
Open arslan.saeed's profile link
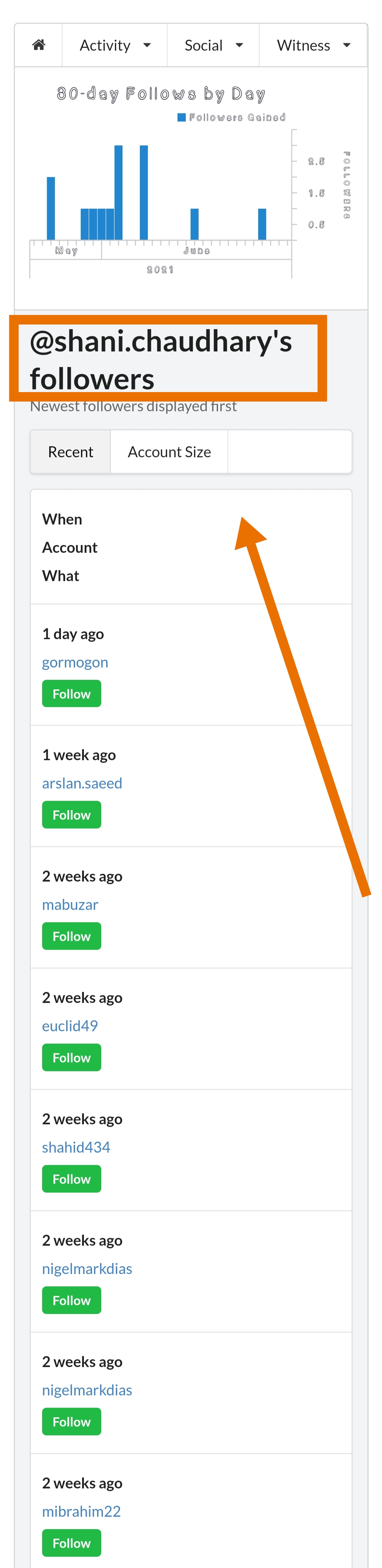pyautogui.click(x=82, y=783)
